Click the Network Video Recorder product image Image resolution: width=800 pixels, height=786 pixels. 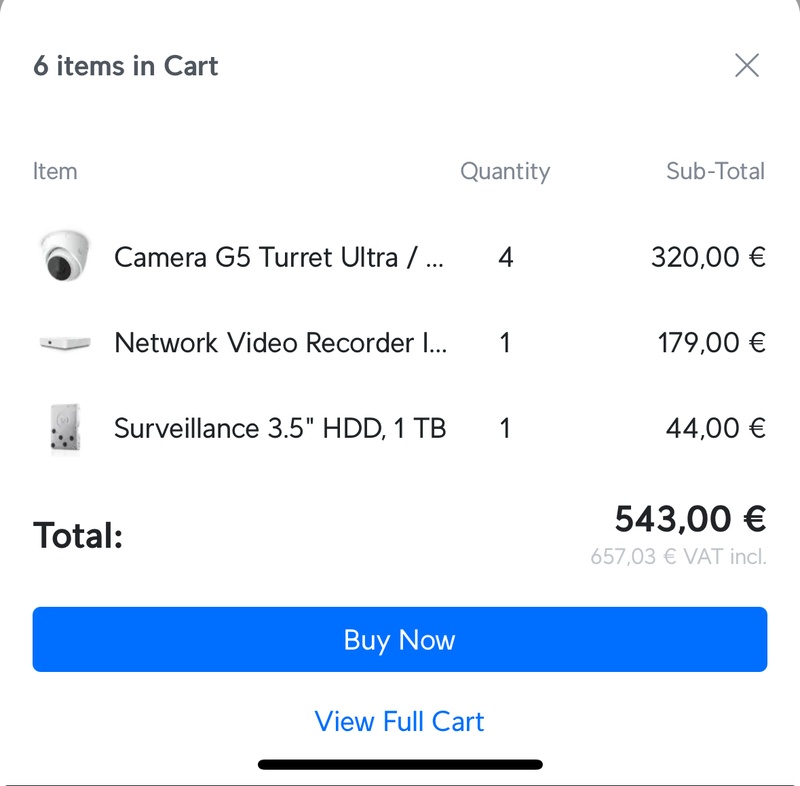[65, 343]
